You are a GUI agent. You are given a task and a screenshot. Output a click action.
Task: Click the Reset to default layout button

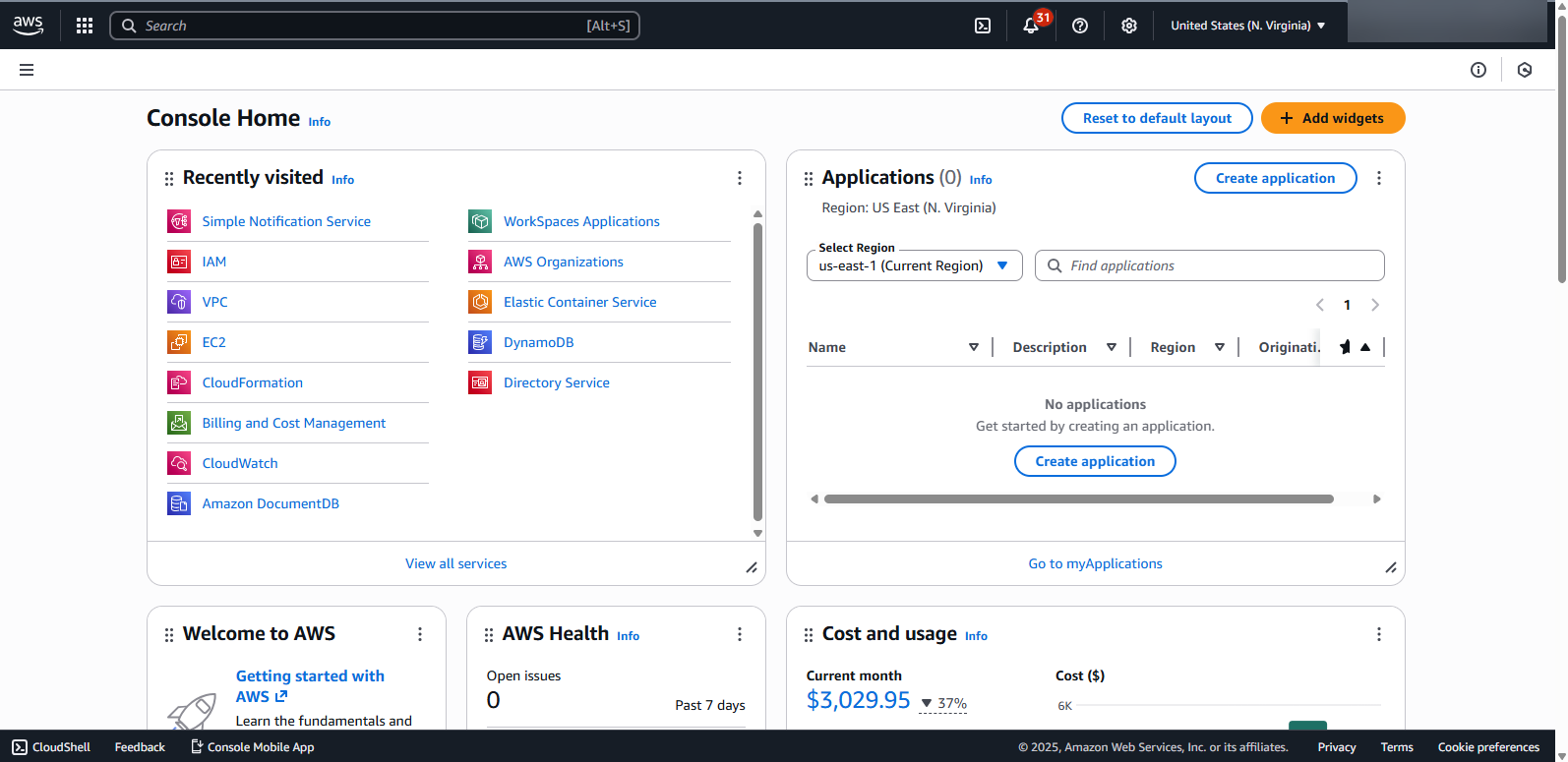pos(1157,118)
